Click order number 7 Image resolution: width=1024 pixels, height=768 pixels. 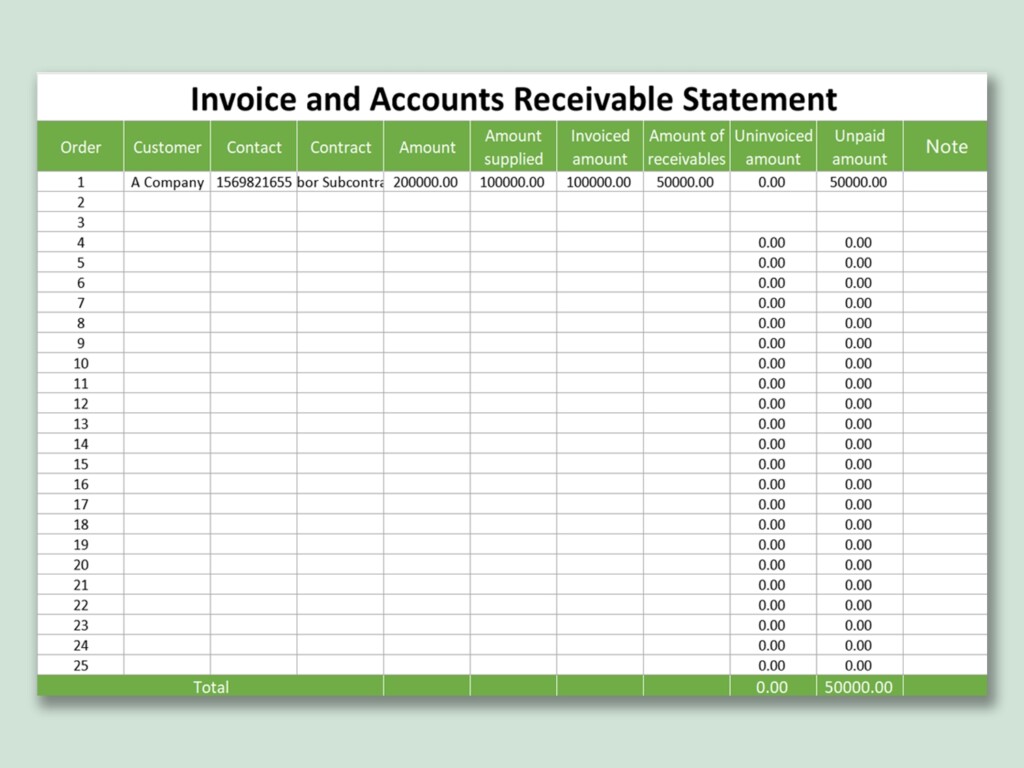pyautogui.click(x=81, y=303)
